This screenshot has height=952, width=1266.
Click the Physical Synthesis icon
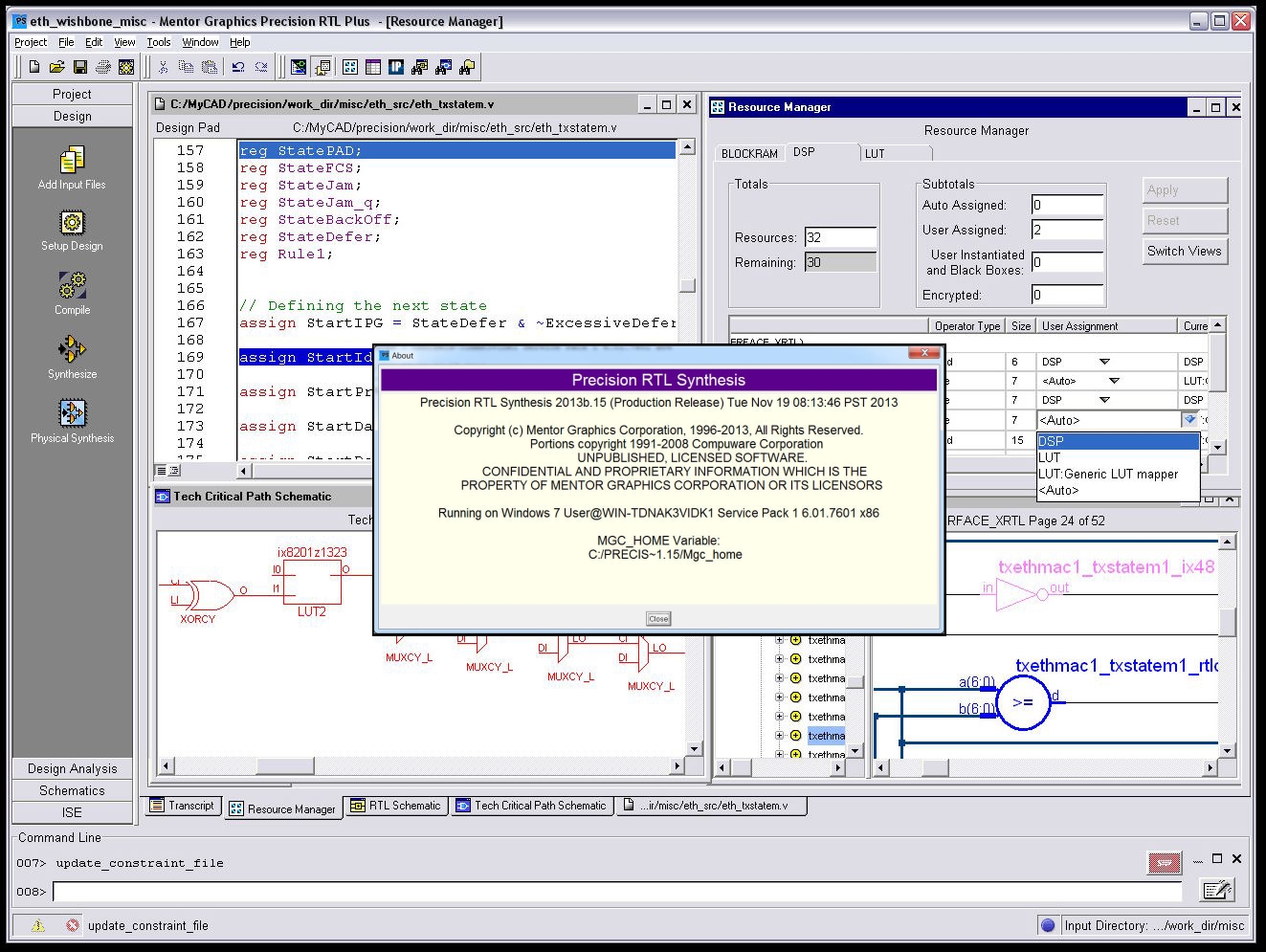(73, 413)
